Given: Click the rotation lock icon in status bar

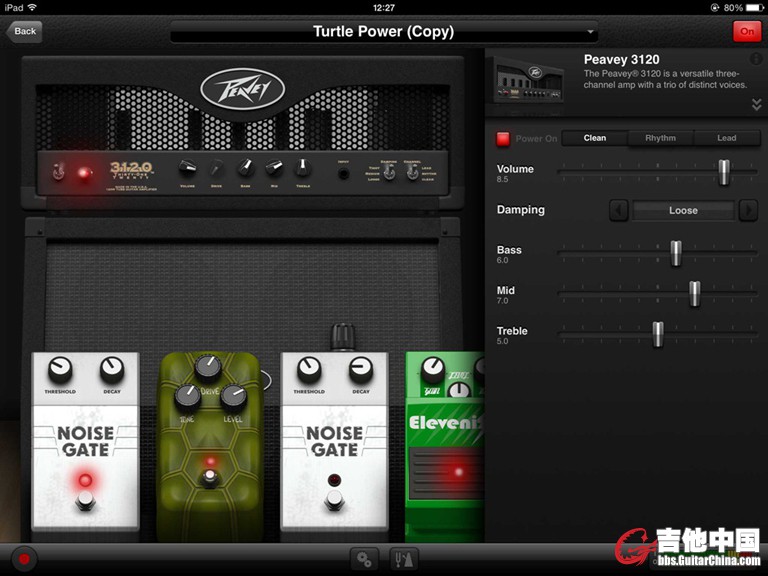Looking at the screenshot, I should [x=715, y=7].
